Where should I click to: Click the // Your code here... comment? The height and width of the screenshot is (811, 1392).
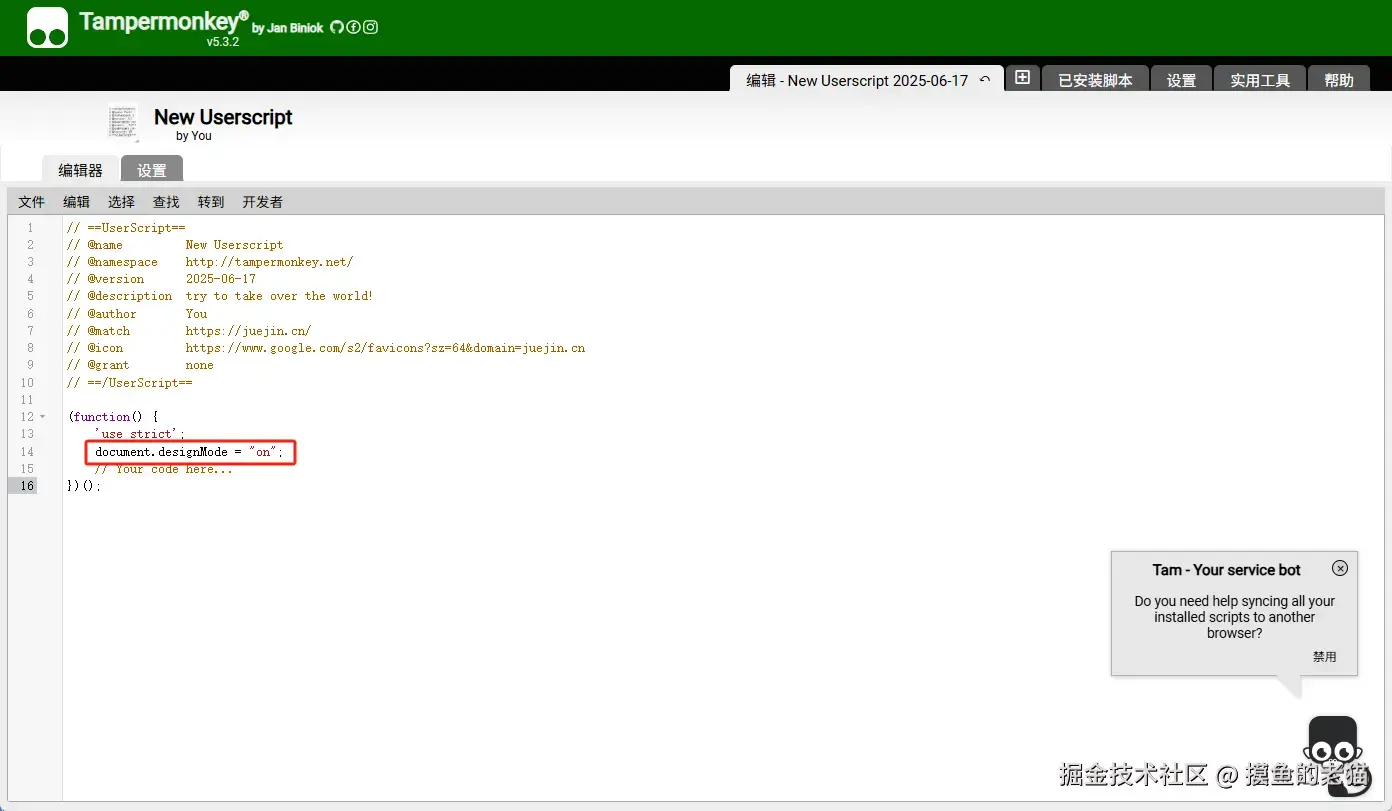point(163,469)
